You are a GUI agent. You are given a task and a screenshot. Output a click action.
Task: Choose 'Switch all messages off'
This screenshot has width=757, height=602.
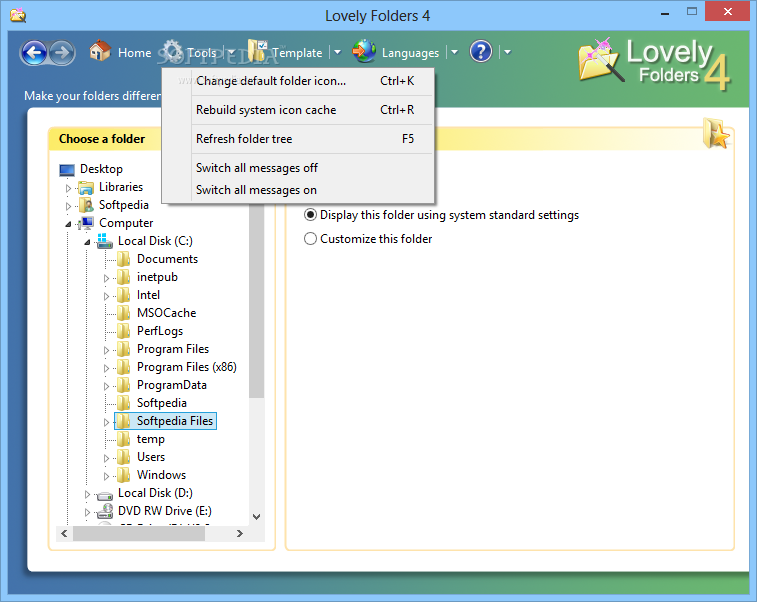298,168
